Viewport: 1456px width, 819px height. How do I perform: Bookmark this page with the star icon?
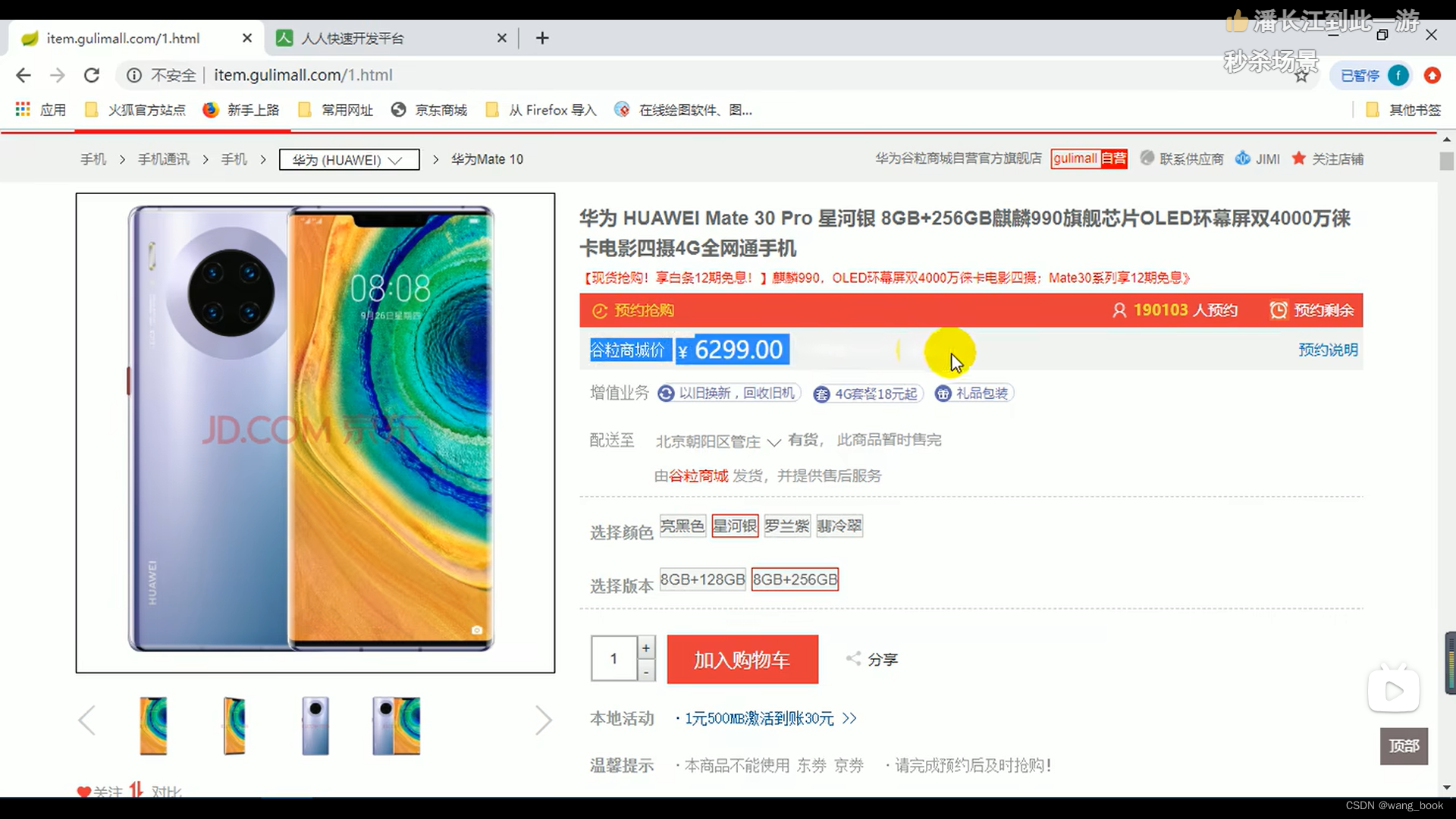click(1302, 76)
